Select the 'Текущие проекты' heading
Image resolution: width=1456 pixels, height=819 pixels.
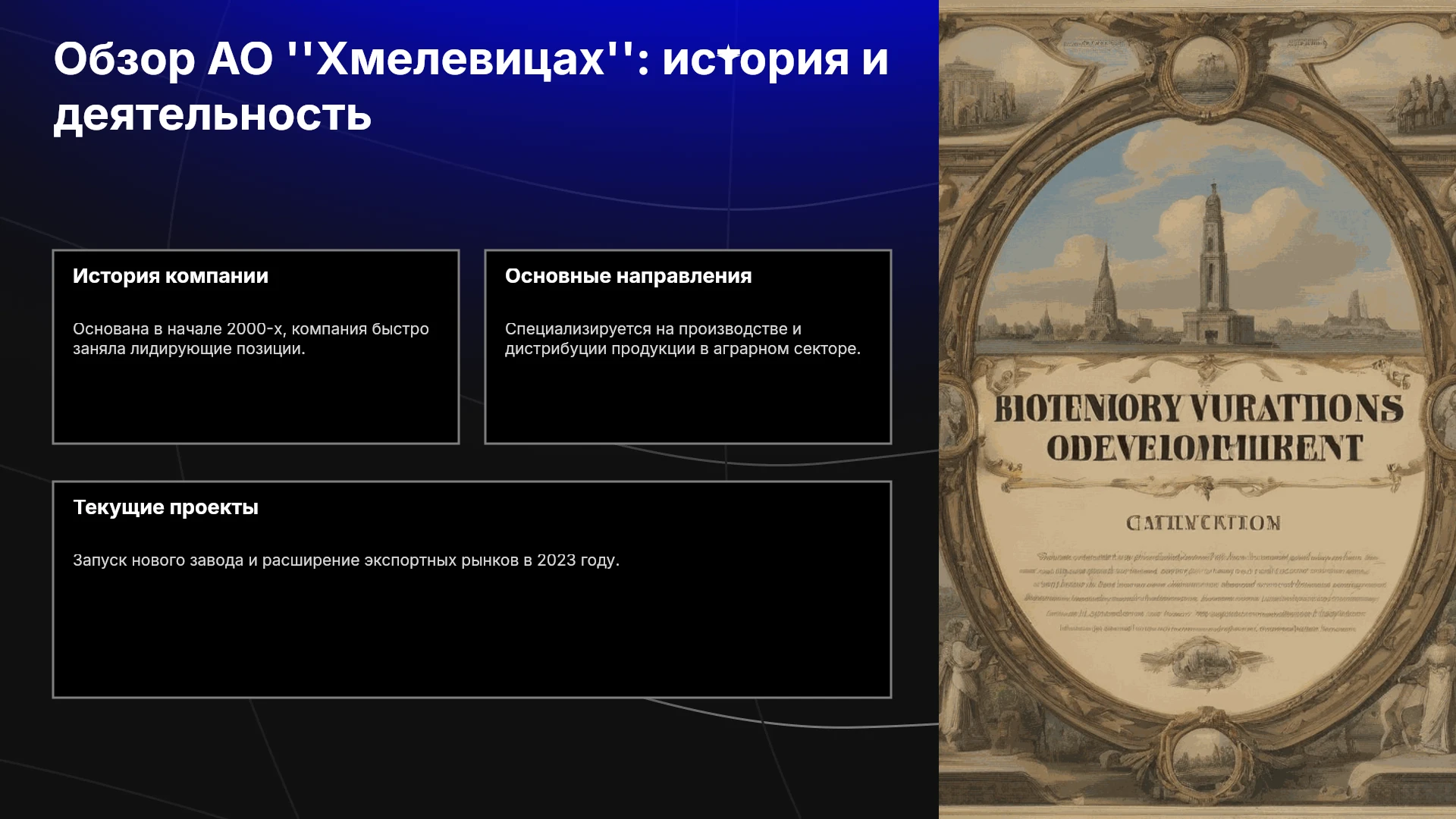coord(165,507)
